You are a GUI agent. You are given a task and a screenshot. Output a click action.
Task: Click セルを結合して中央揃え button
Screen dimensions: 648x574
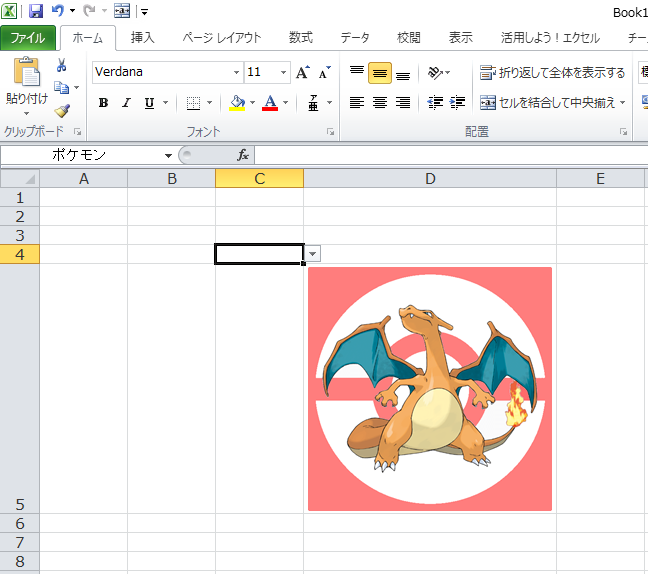pos(548,102)
